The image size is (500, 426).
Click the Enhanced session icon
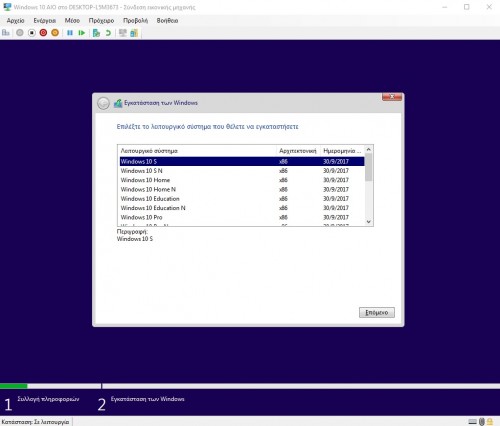coord(123,33)
